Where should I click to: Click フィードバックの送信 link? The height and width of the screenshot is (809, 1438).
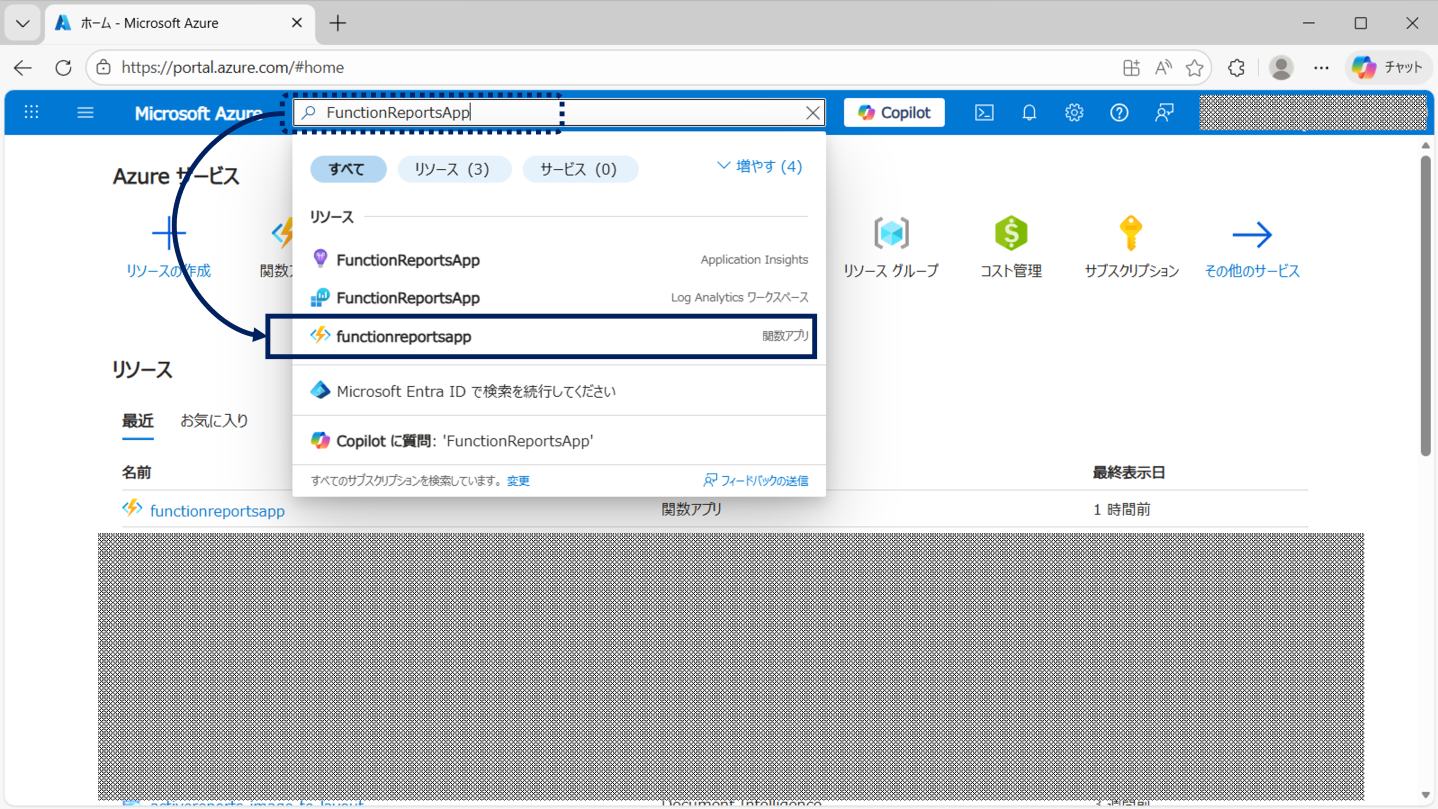pos(755,481)
